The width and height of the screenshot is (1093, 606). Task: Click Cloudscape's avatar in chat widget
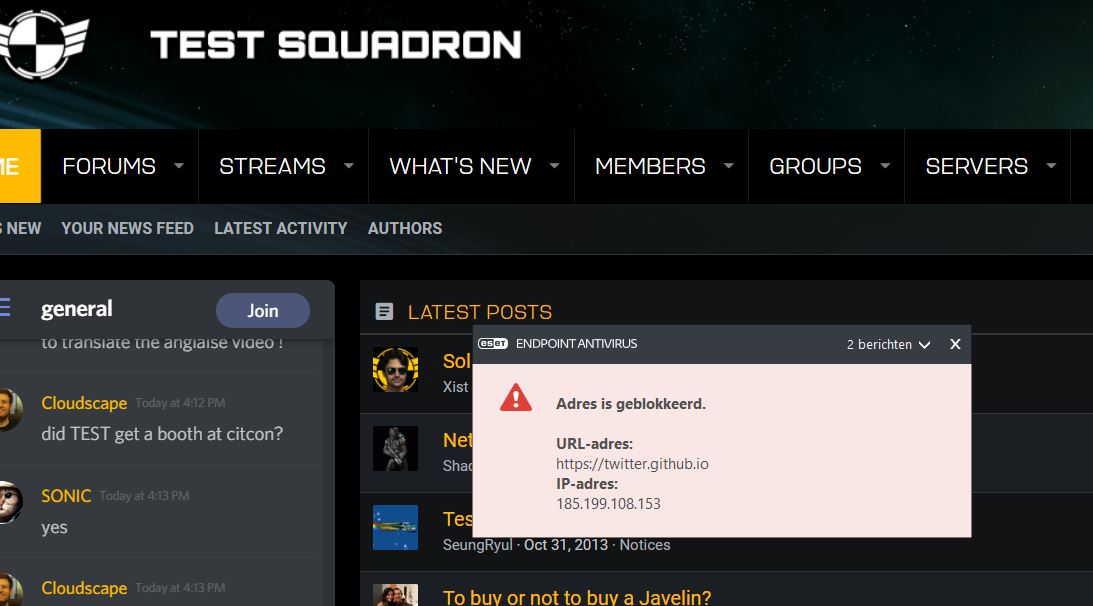click(x=9, y=410)
